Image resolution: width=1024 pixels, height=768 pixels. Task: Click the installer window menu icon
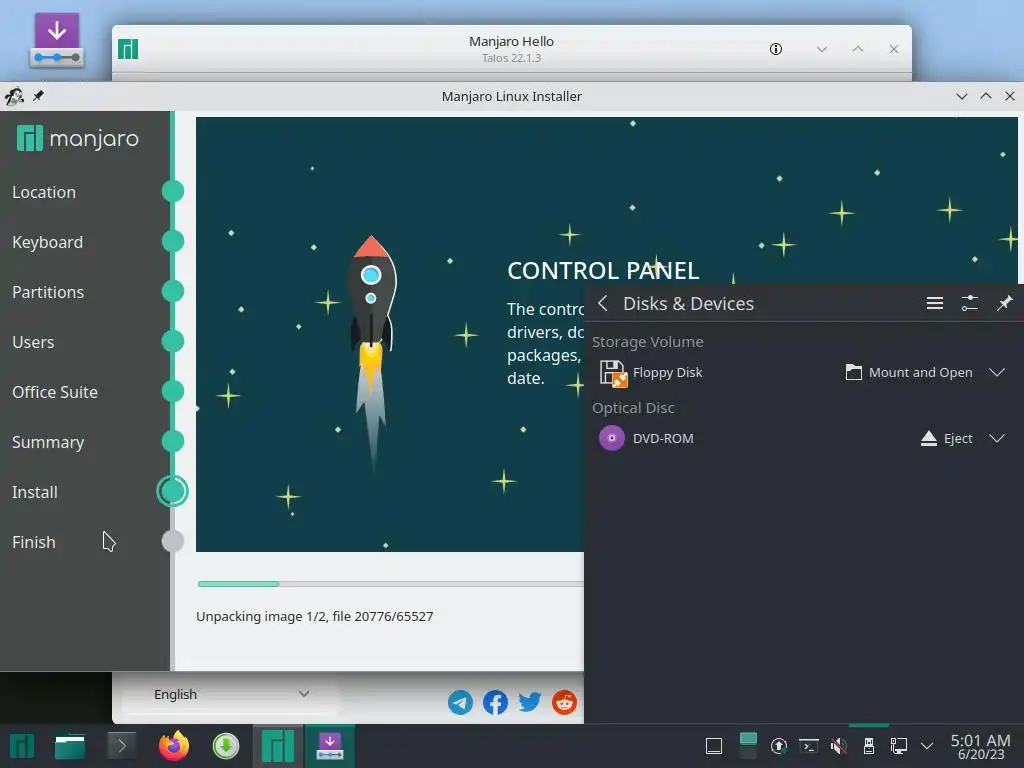(14, 96)
